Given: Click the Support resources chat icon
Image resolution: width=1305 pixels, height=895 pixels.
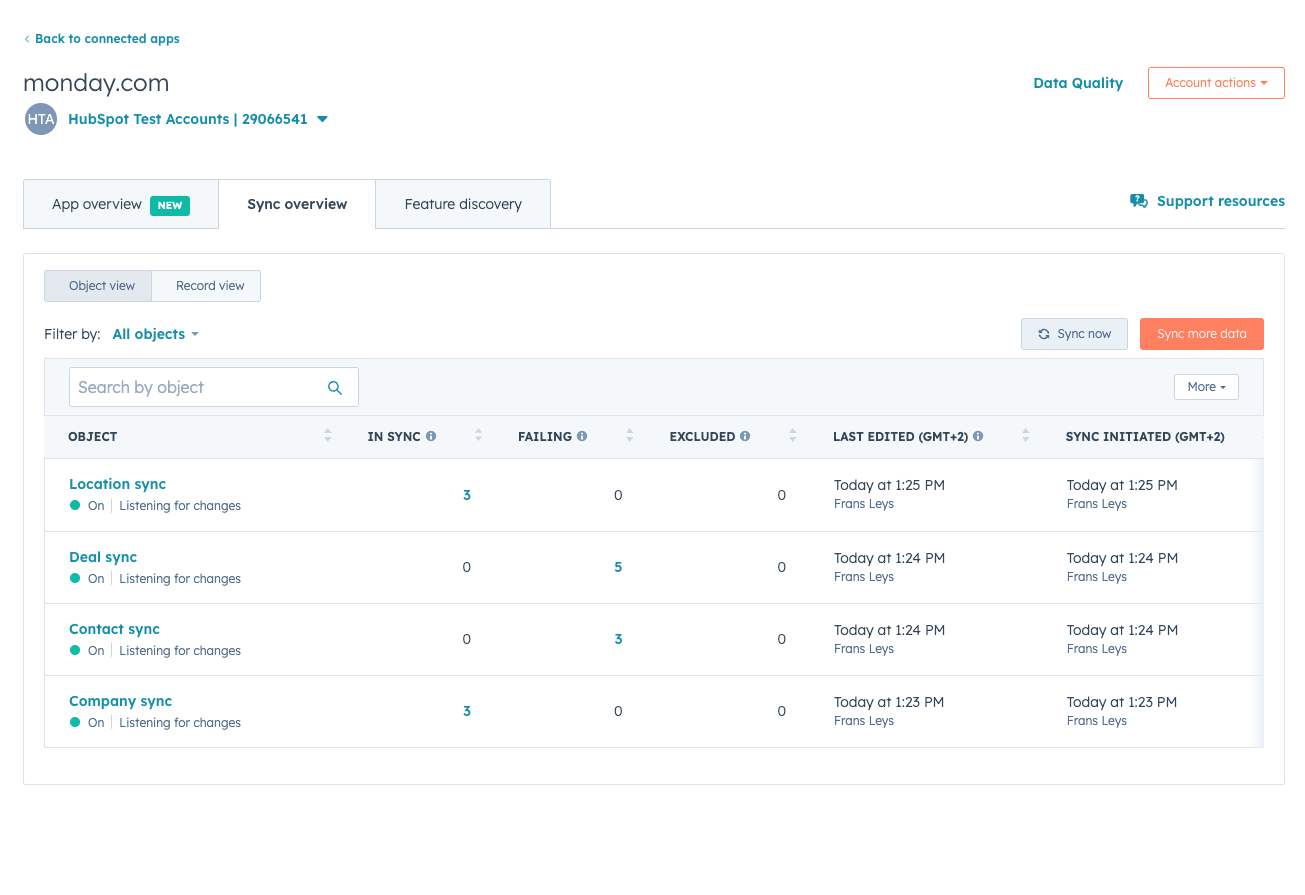Looking at the screenshot, I should [1139, 201].
